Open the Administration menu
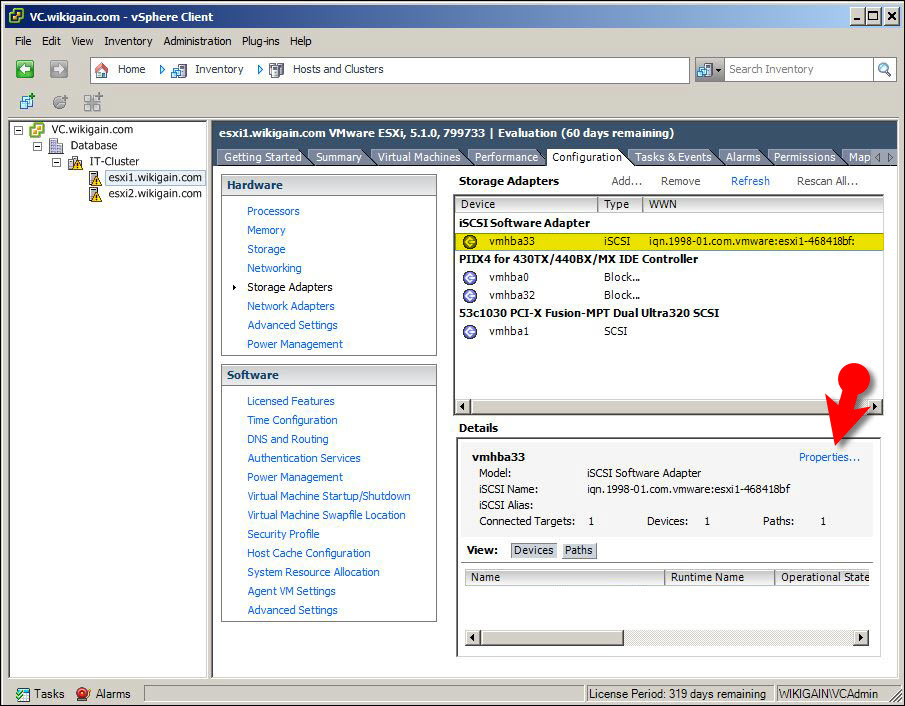Viewport: 905px width, 706px height. pos(197,41)
